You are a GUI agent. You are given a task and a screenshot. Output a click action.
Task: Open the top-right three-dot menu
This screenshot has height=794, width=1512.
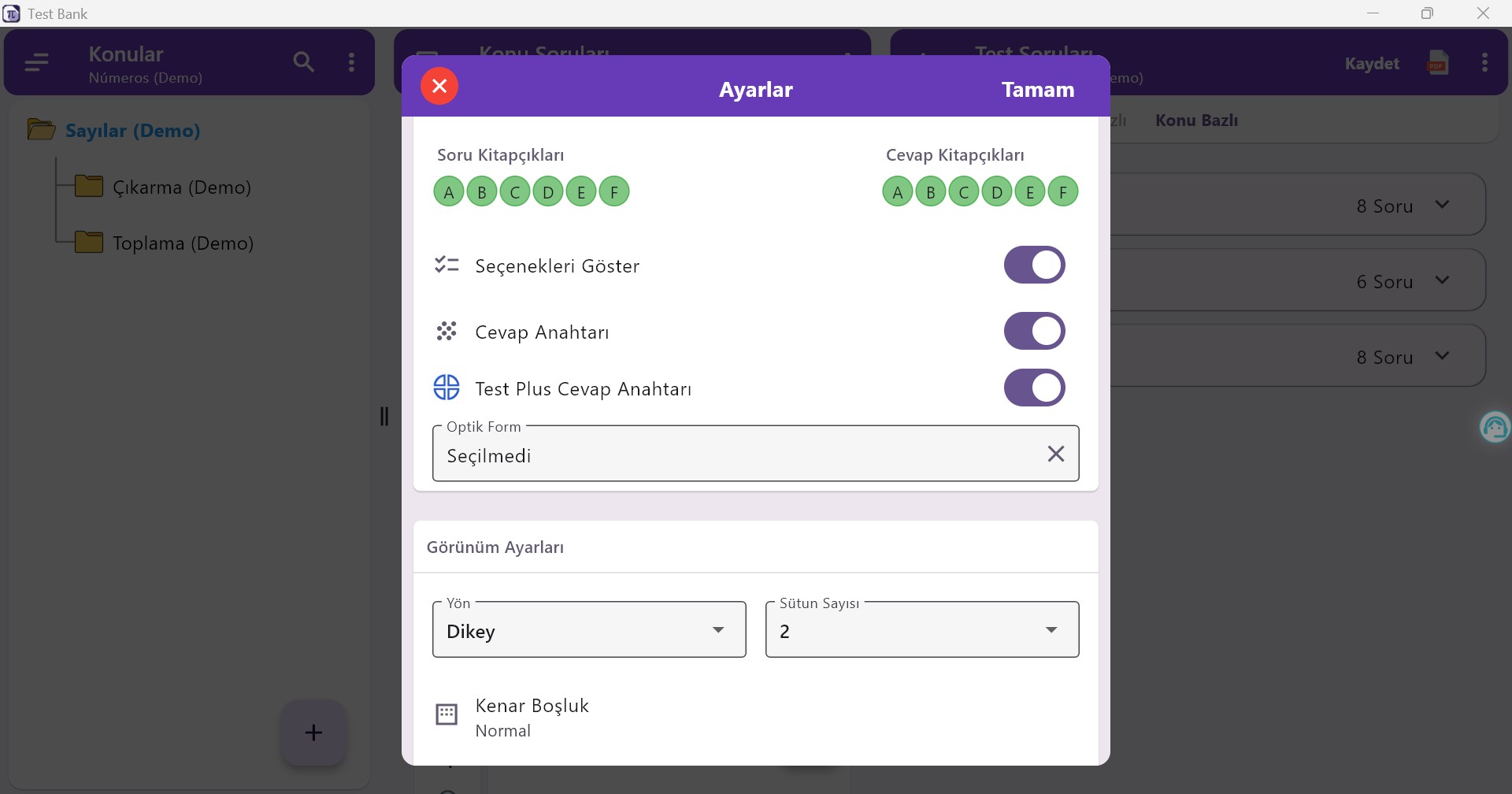(1485, 62)
